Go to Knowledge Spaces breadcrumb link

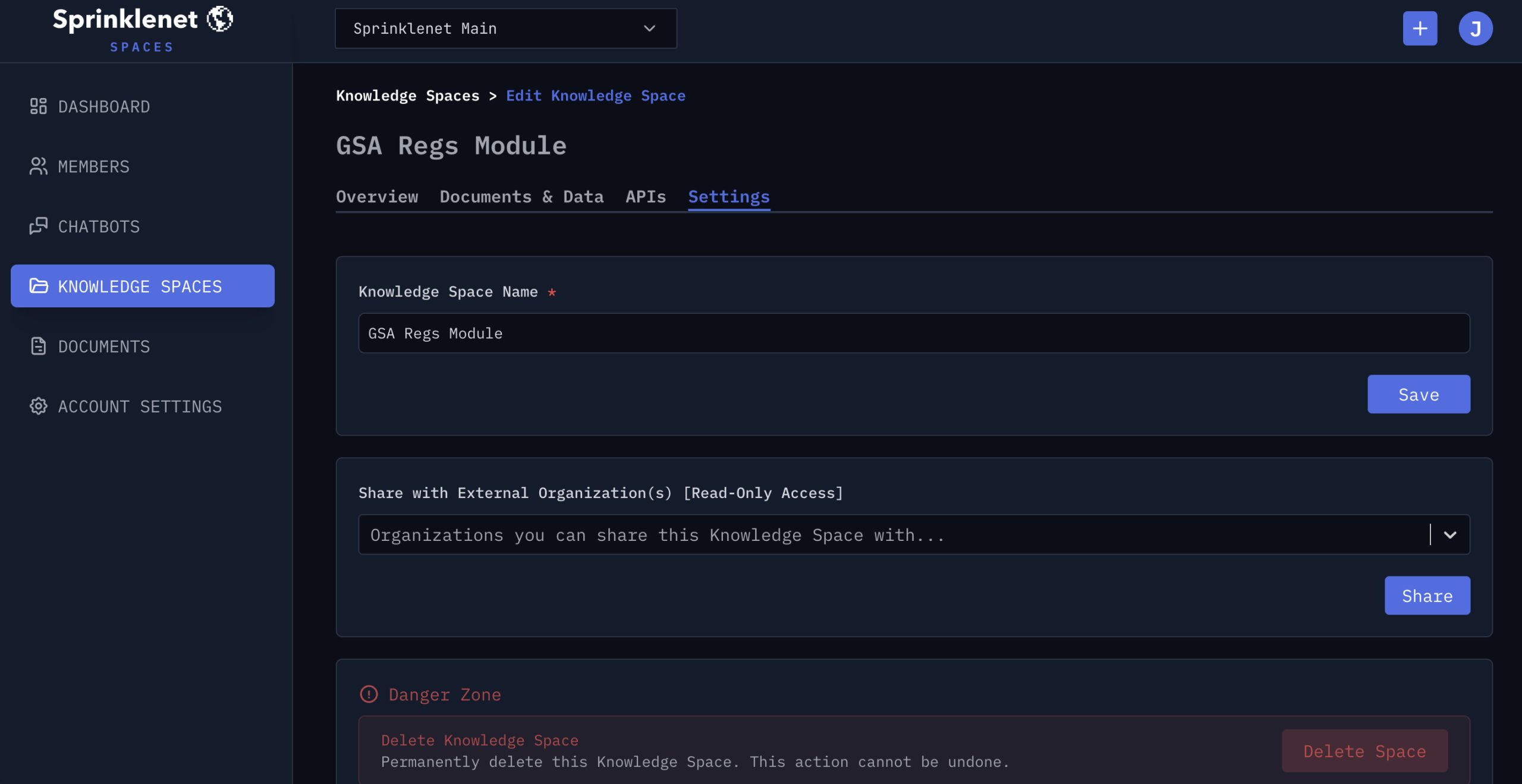point(407,96)
